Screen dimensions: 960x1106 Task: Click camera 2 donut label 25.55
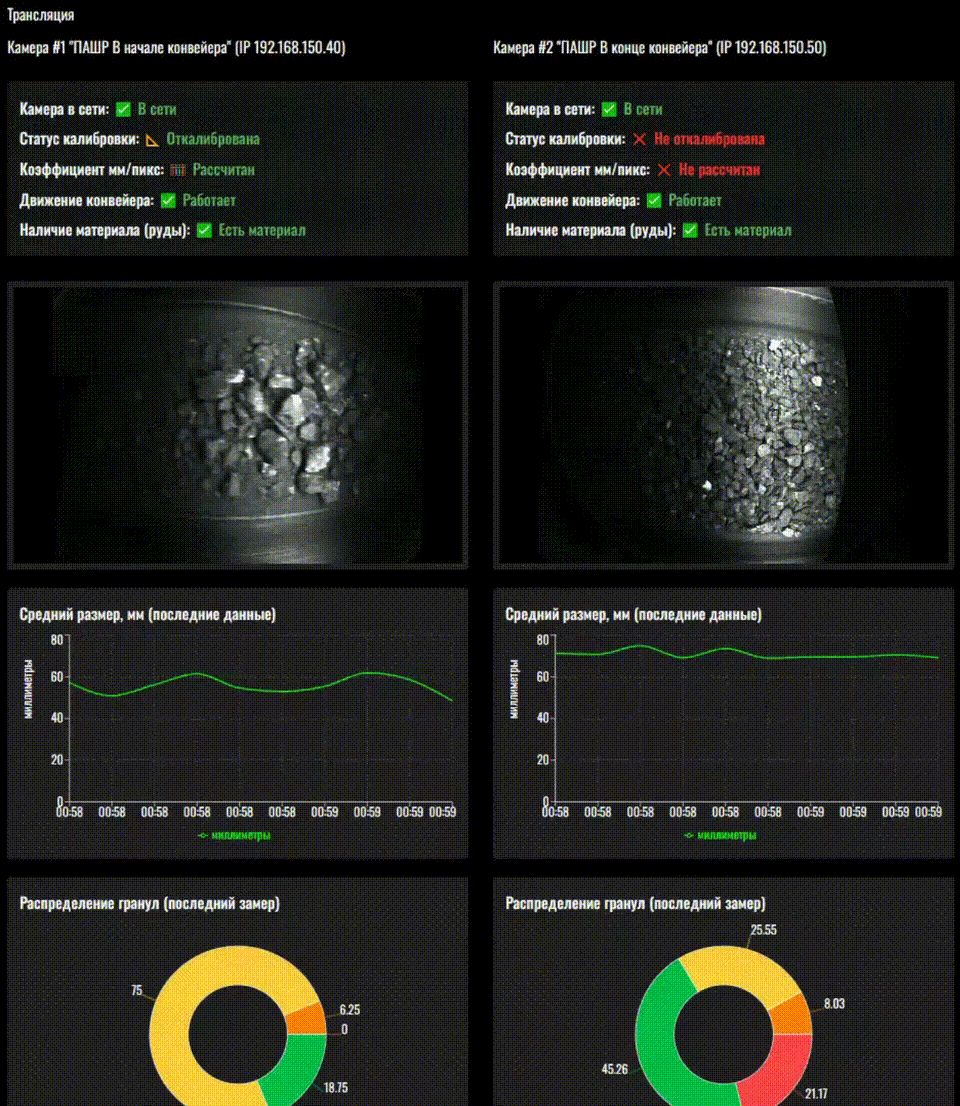[763, 930]
